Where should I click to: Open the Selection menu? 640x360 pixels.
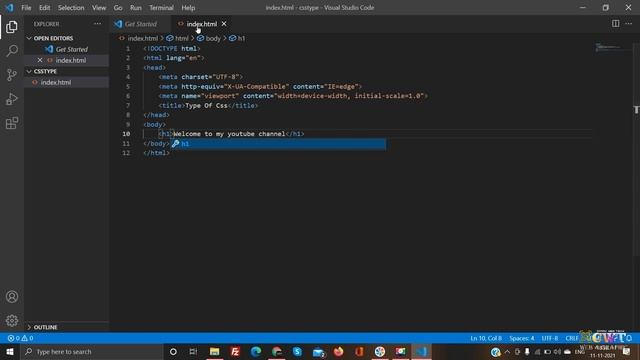tap(71, 8)
